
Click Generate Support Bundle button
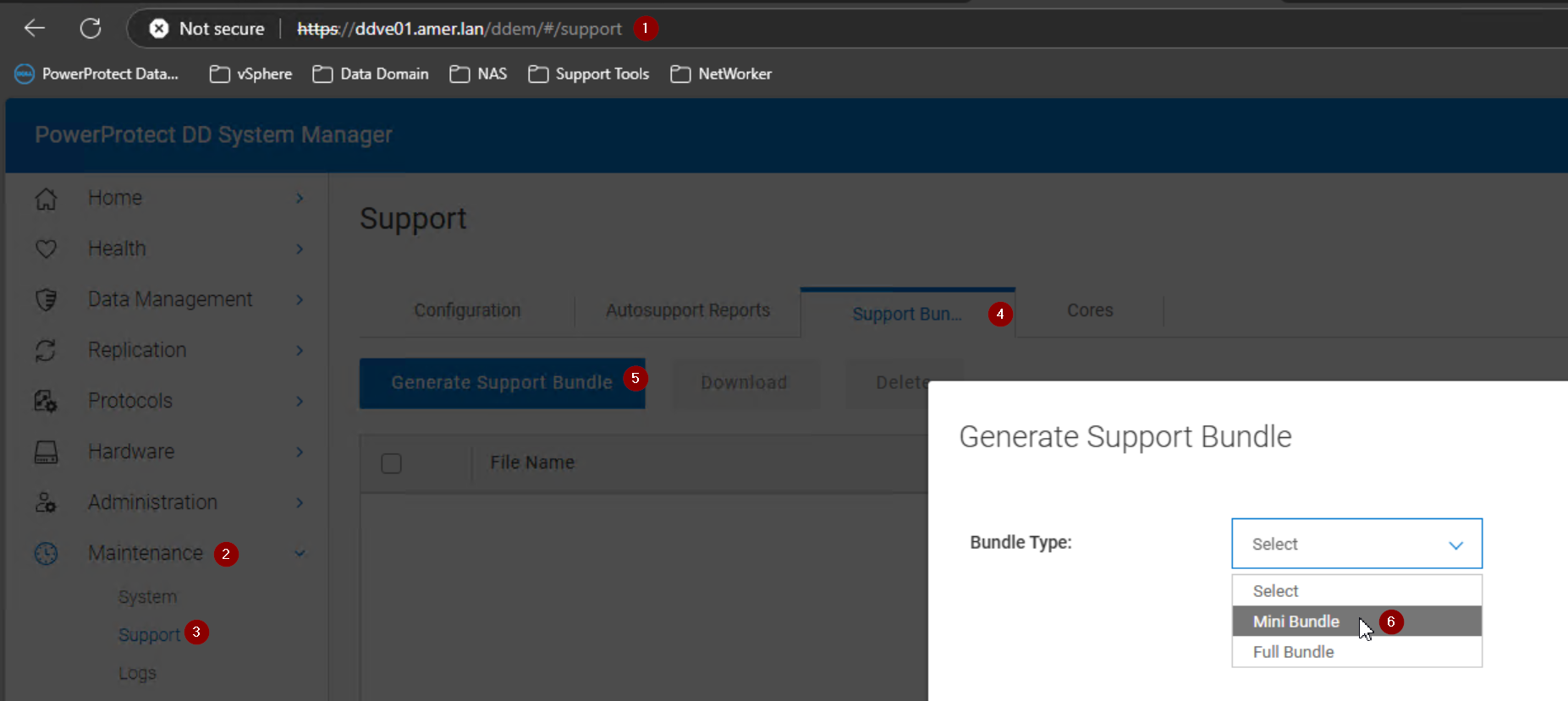click(502, 383)
